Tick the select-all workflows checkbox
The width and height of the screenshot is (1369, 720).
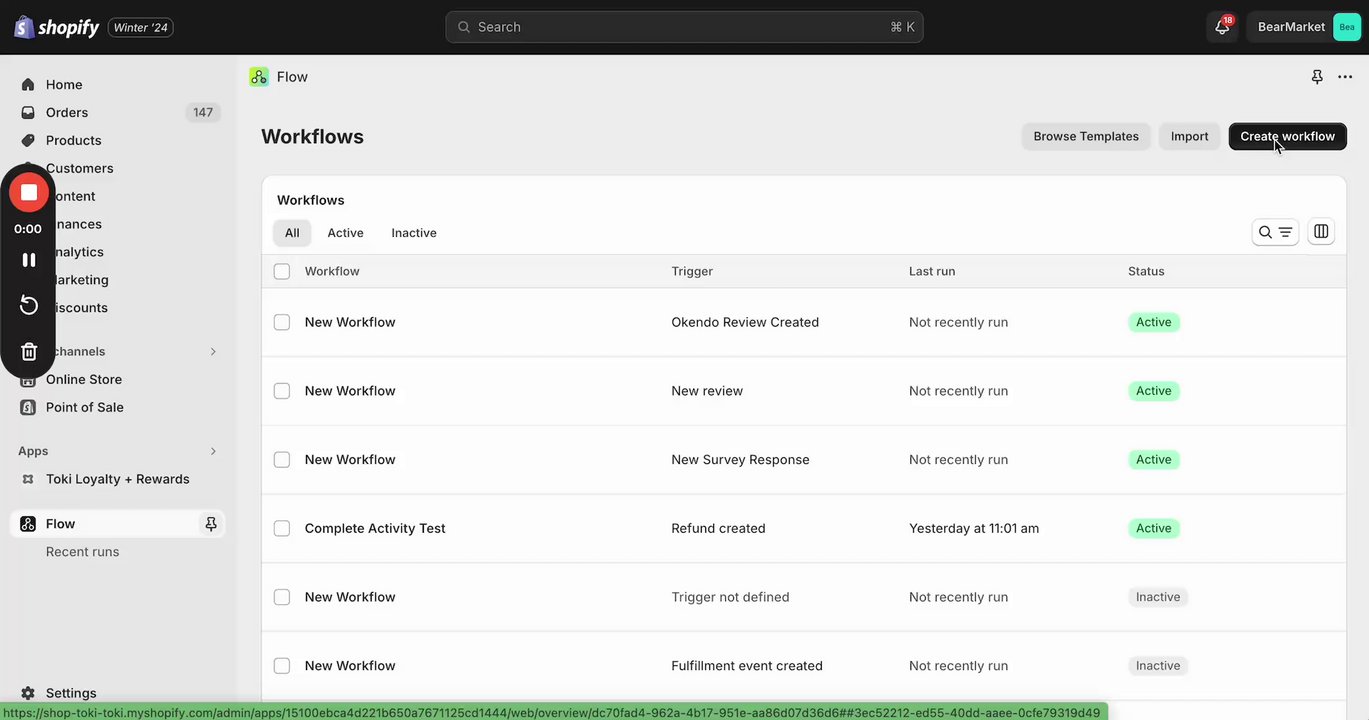(x=282, y=271)
